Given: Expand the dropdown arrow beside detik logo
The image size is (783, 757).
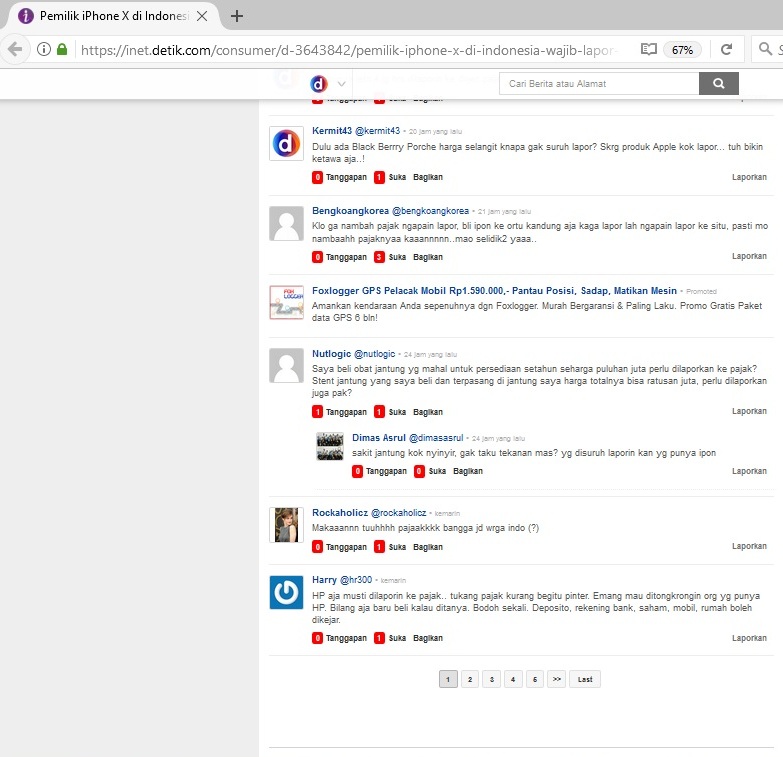Looking at the screenshot, I should pos(342,84).
